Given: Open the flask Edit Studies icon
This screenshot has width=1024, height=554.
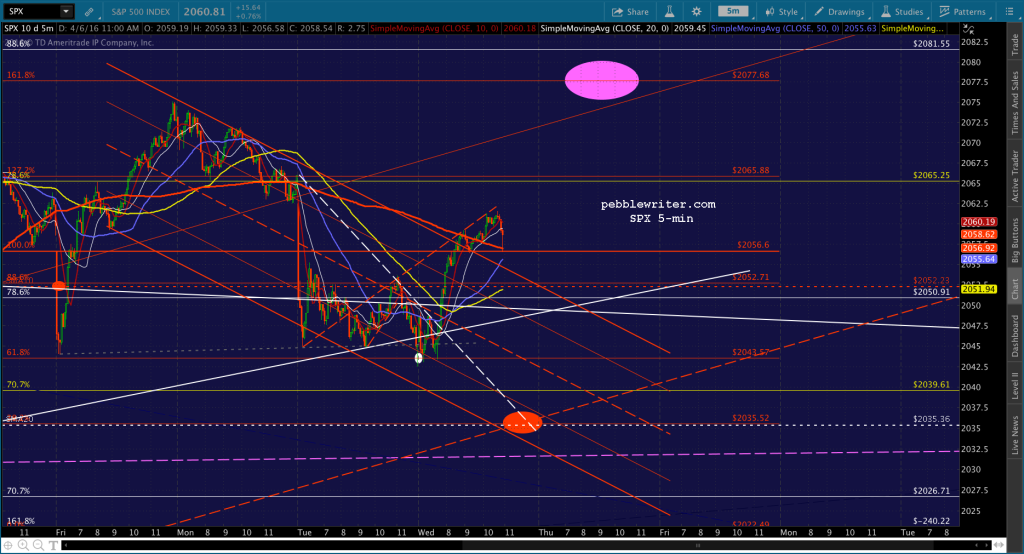Looking at the screenshot, I should (669, 12).
